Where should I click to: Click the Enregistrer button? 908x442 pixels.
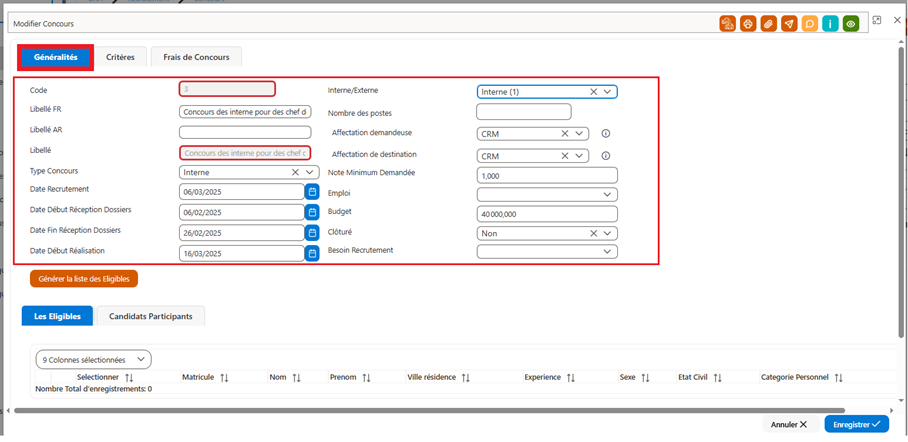856,424
